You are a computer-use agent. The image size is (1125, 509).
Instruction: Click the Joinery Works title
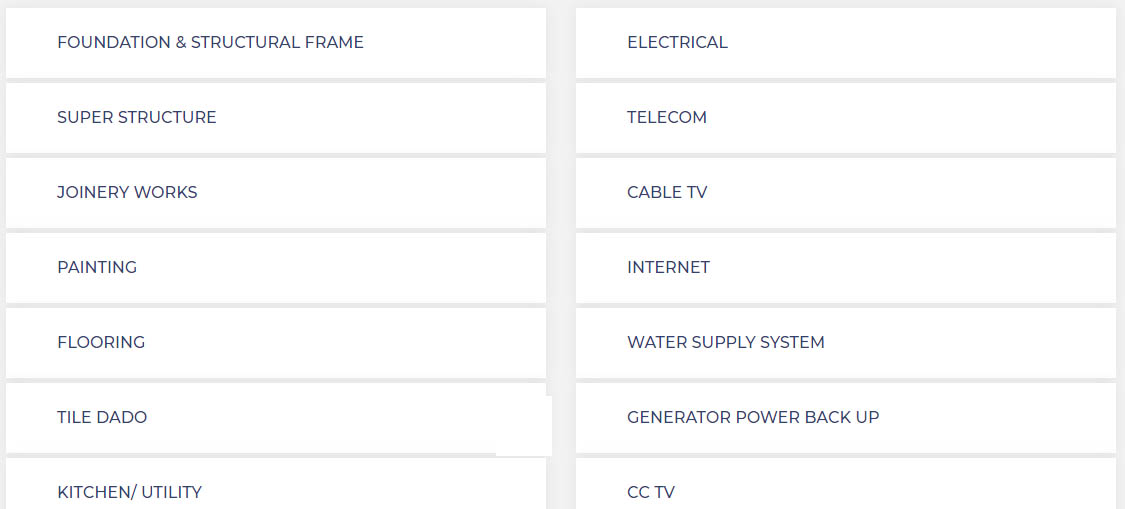[x=127, y=192]
